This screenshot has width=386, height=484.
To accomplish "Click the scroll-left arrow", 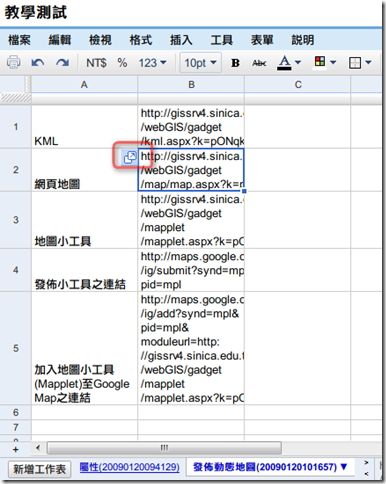I will pyautogui.click(x=38, y=448).
